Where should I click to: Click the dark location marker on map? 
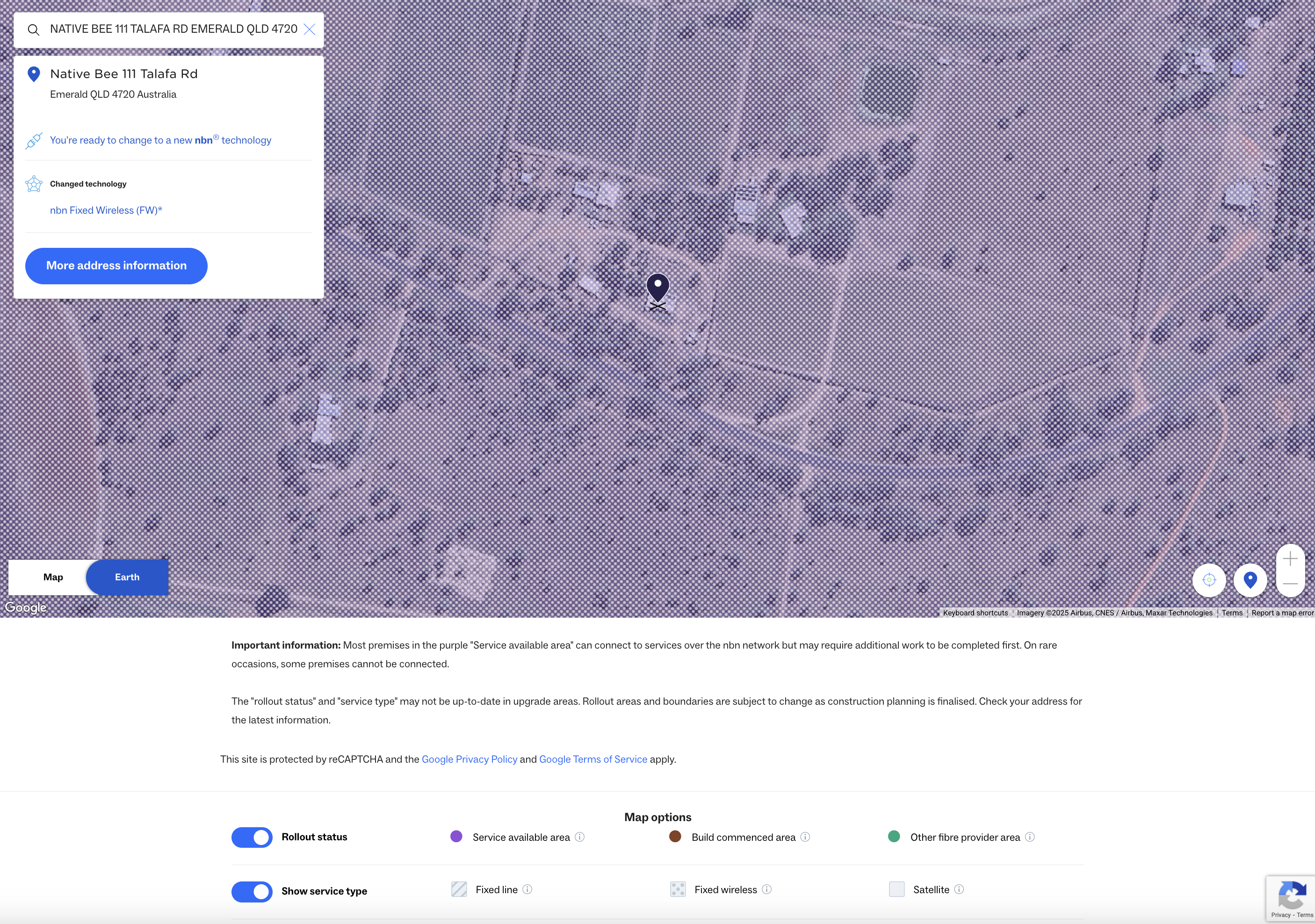[657, 288]
